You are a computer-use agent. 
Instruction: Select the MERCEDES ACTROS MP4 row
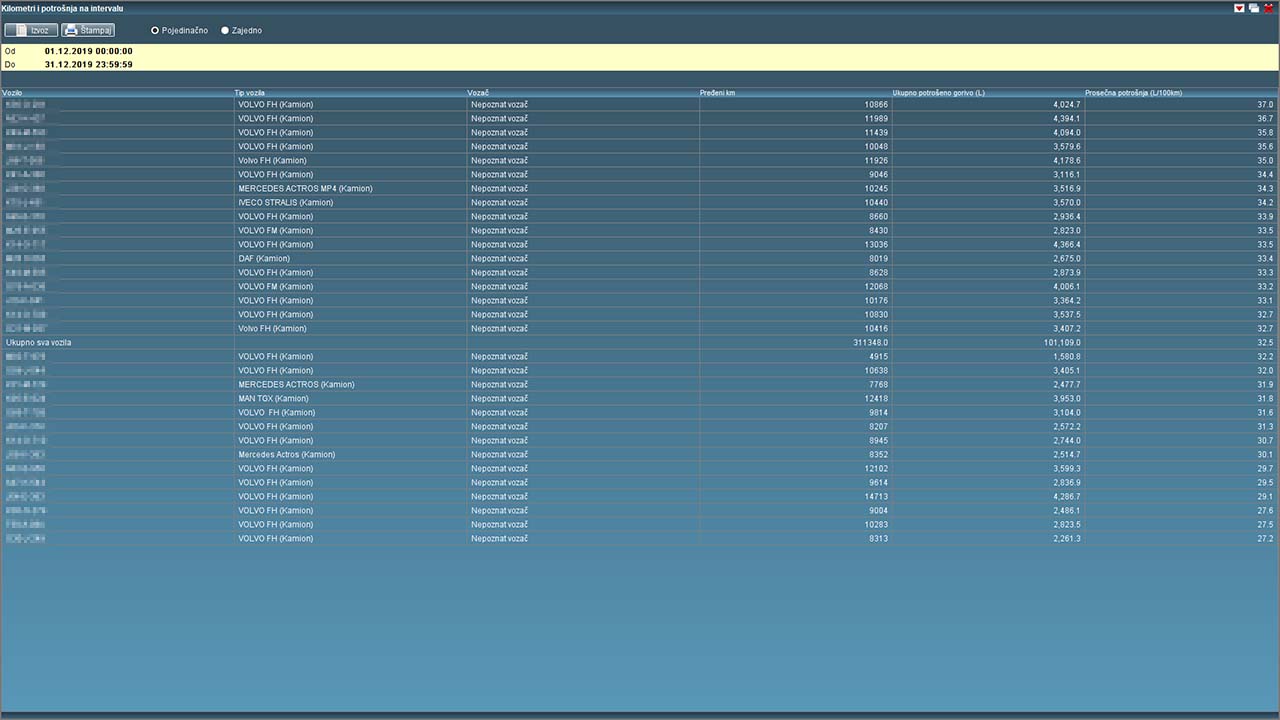pyautogui.click(x=304, y=189)
